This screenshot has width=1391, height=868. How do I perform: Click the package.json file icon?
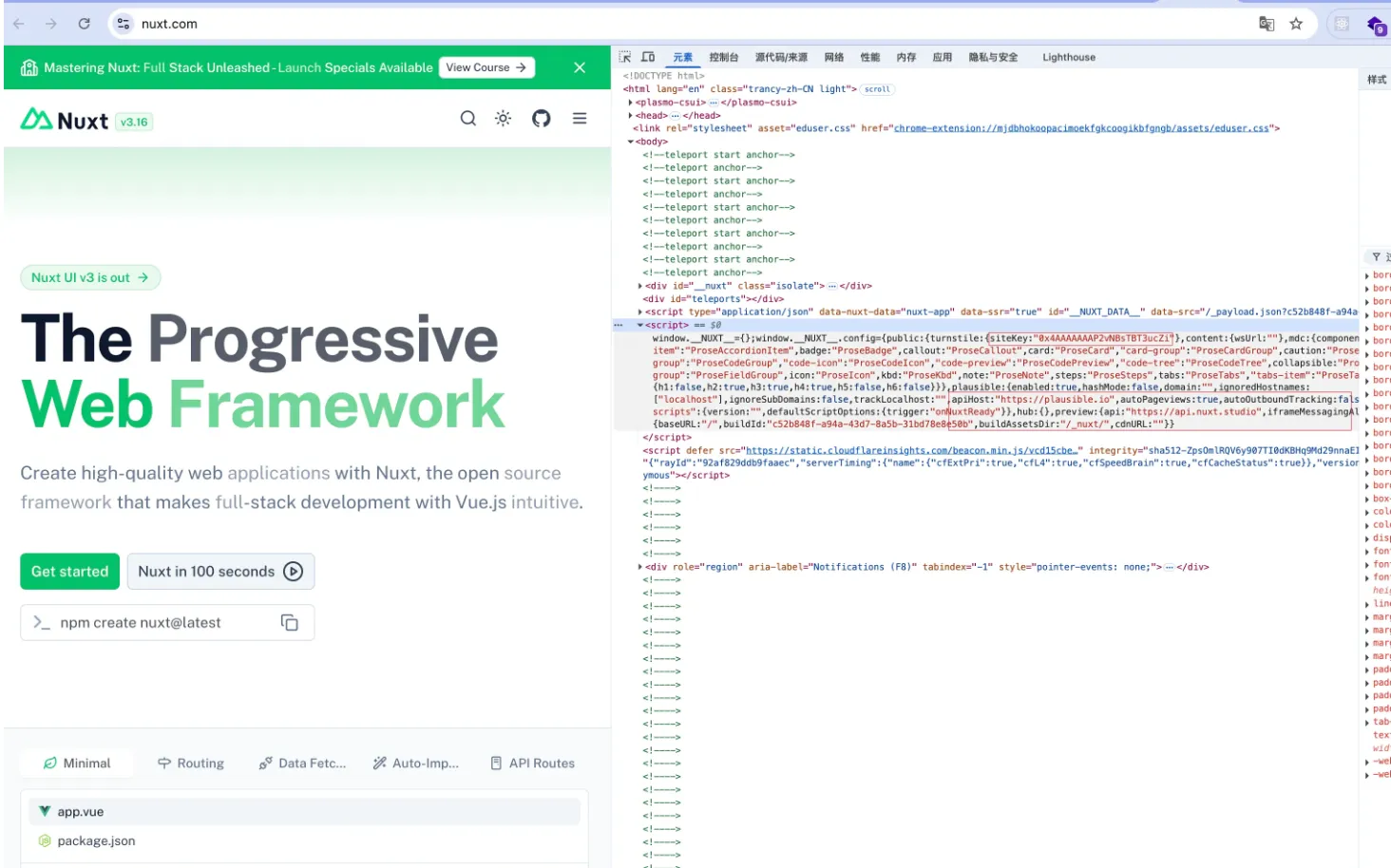click(45, 840)
